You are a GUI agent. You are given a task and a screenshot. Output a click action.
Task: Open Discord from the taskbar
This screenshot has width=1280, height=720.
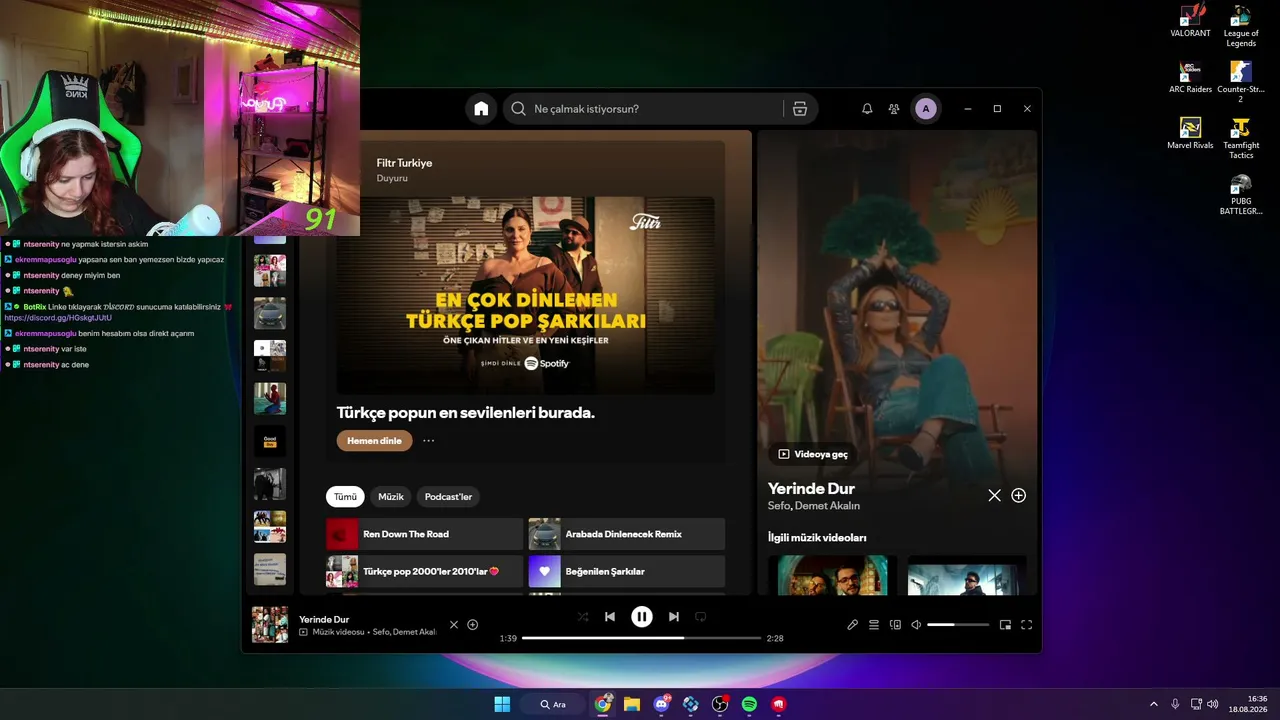click(661, 704)
